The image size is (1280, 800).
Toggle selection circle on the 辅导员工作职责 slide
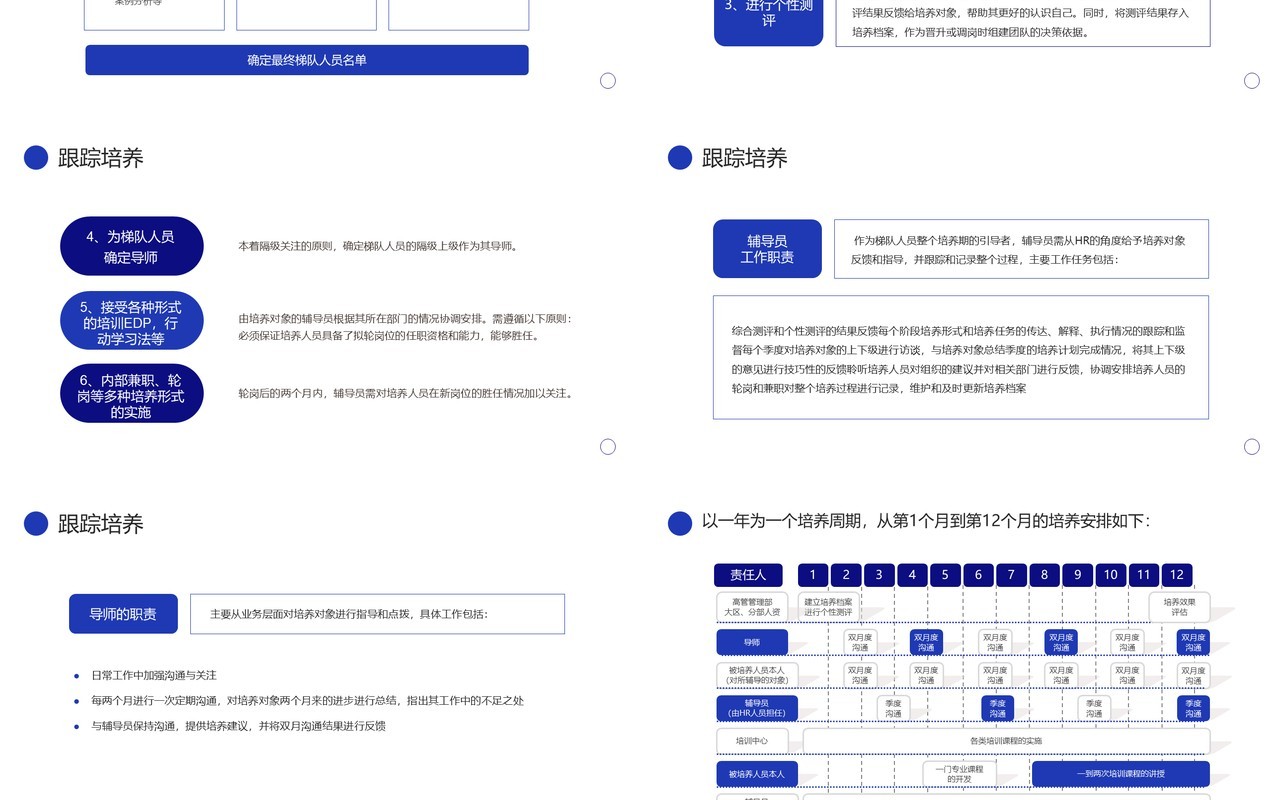click(x=1252, y=447)
